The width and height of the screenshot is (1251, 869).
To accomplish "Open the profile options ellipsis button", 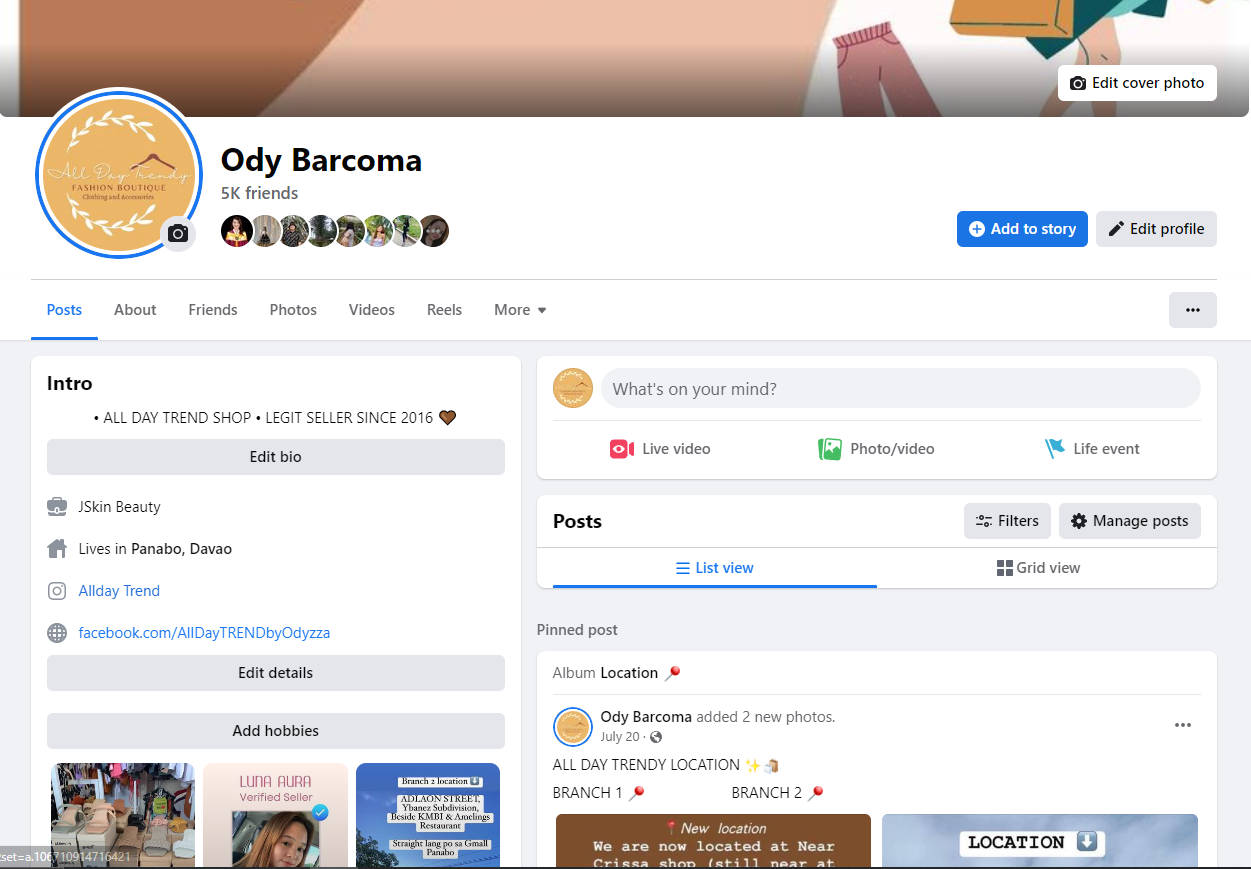I will pyautogui.click(x=1193, y=310).
